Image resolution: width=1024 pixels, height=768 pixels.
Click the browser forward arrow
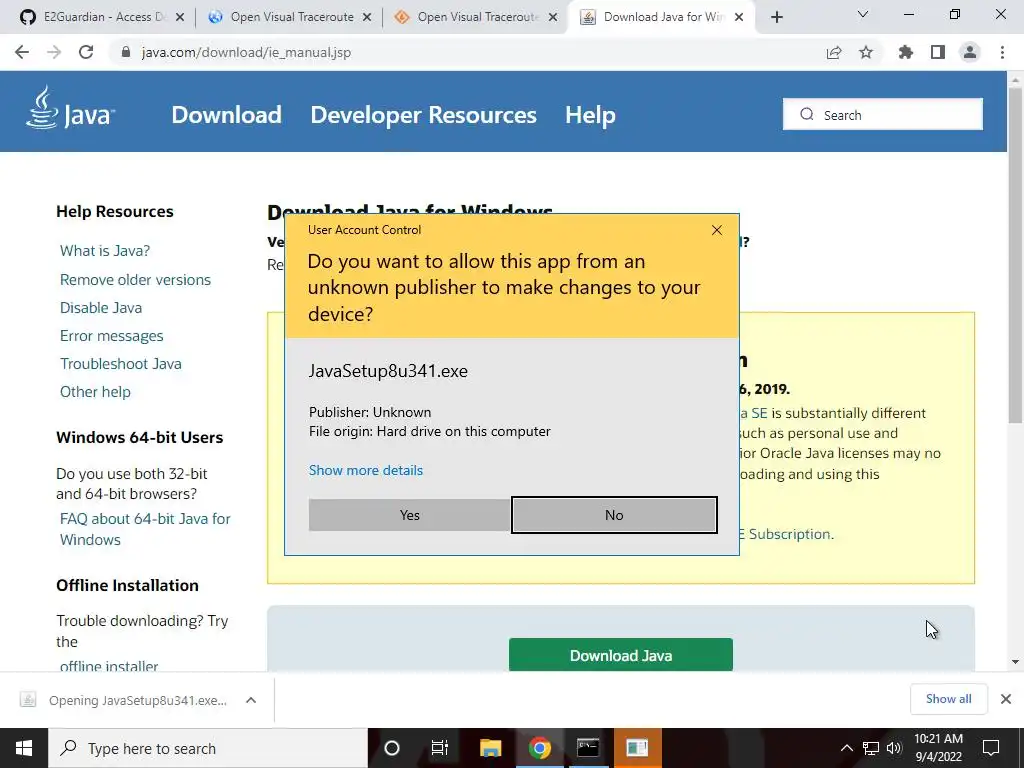[x=54, y=52]
